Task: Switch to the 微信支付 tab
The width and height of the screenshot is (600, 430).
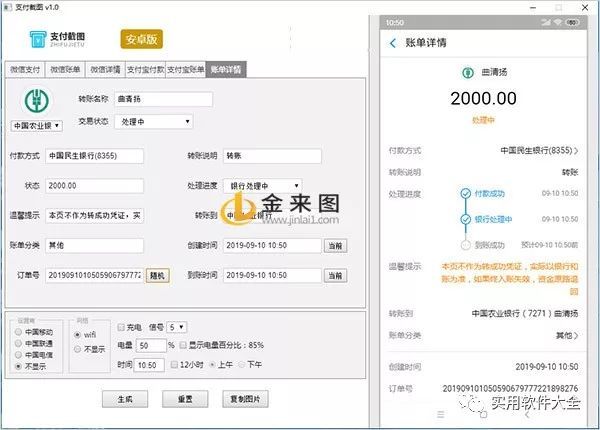Action: pyautogui.click(x=25, y=70)
